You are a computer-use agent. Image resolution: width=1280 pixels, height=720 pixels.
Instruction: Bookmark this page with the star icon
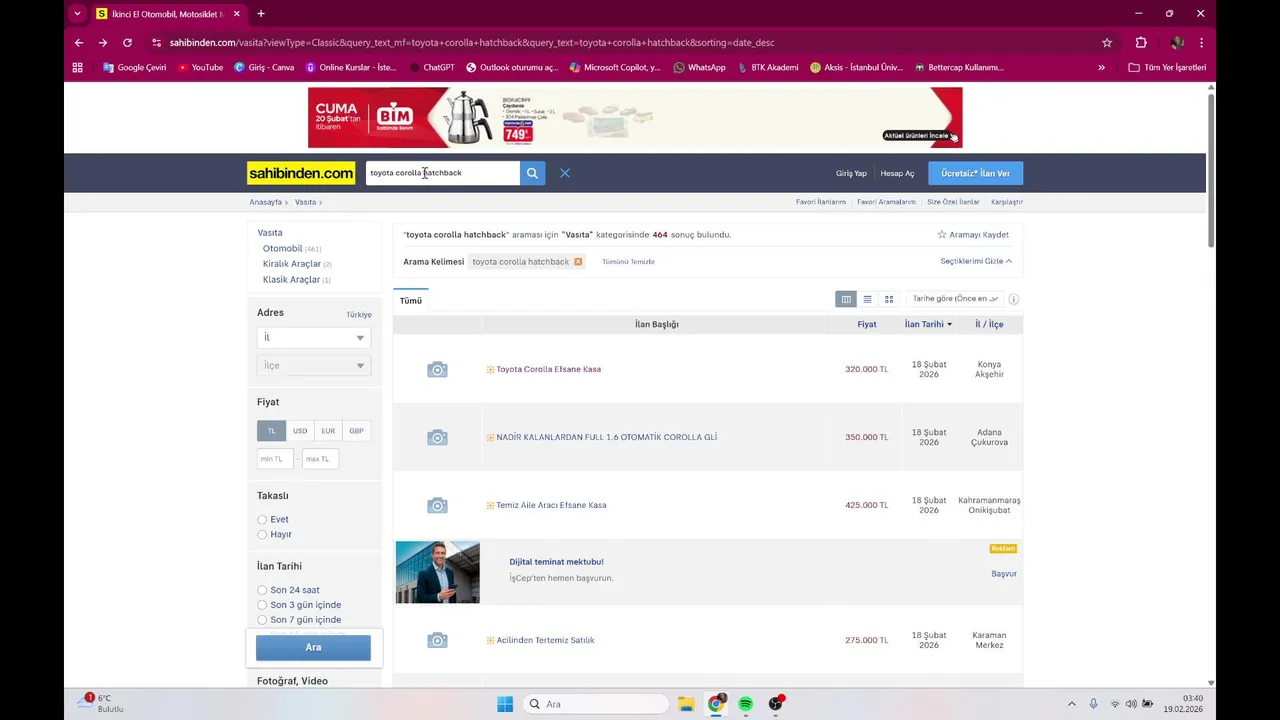pos(1107,43)
